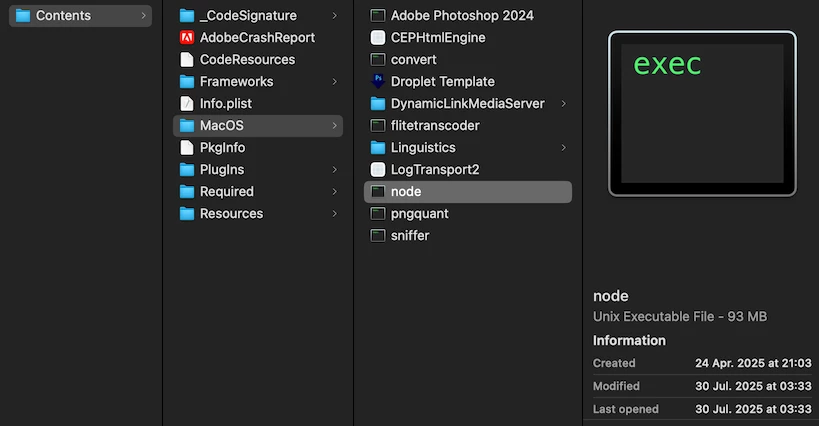This screenshot has height=426, width=819.
Task: Select the LogTransport2 app icon
Action: 378,170
